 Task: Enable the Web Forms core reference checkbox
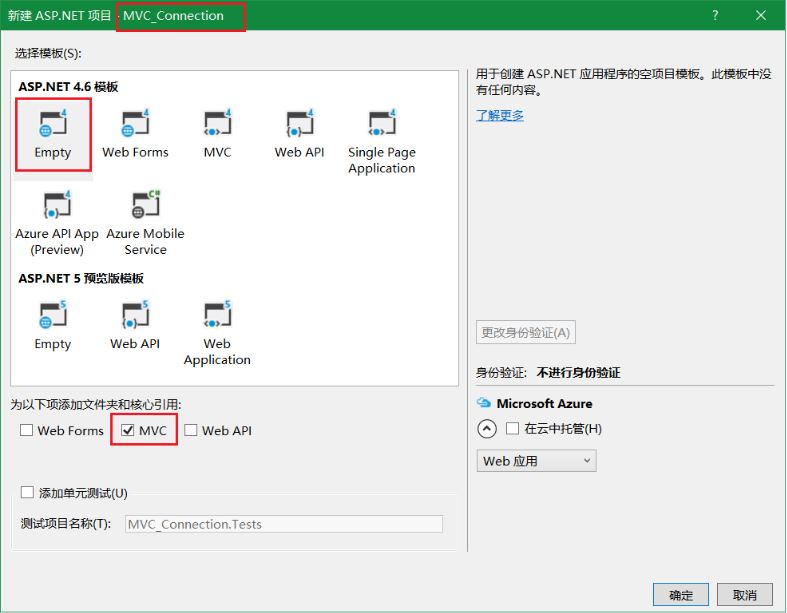[27, 431]
